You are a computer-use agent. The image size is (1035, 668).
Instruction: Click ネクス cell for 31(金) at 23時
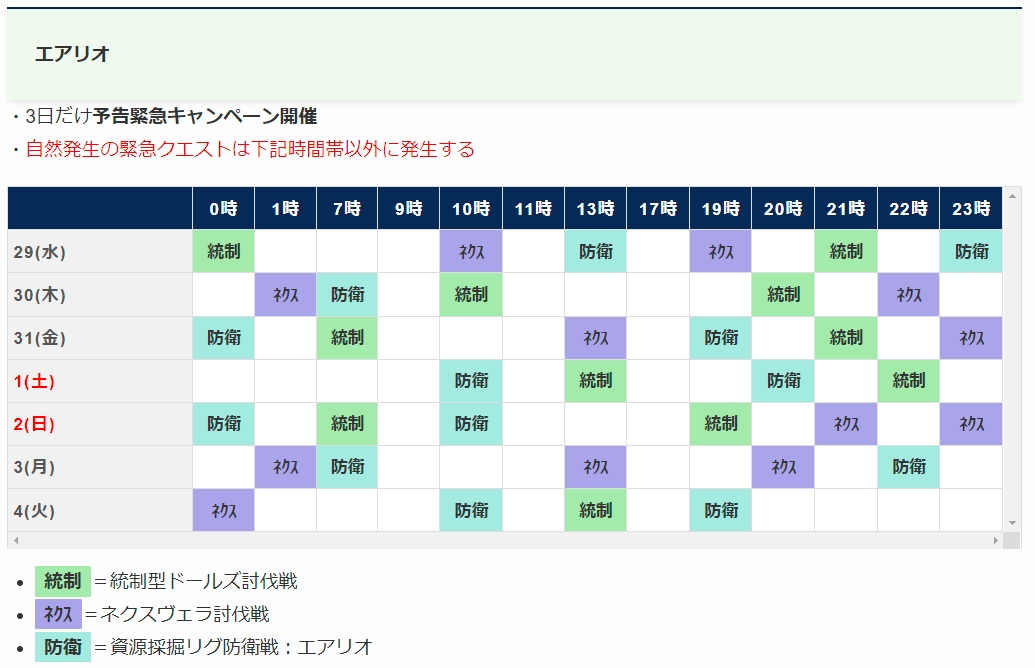971,338
